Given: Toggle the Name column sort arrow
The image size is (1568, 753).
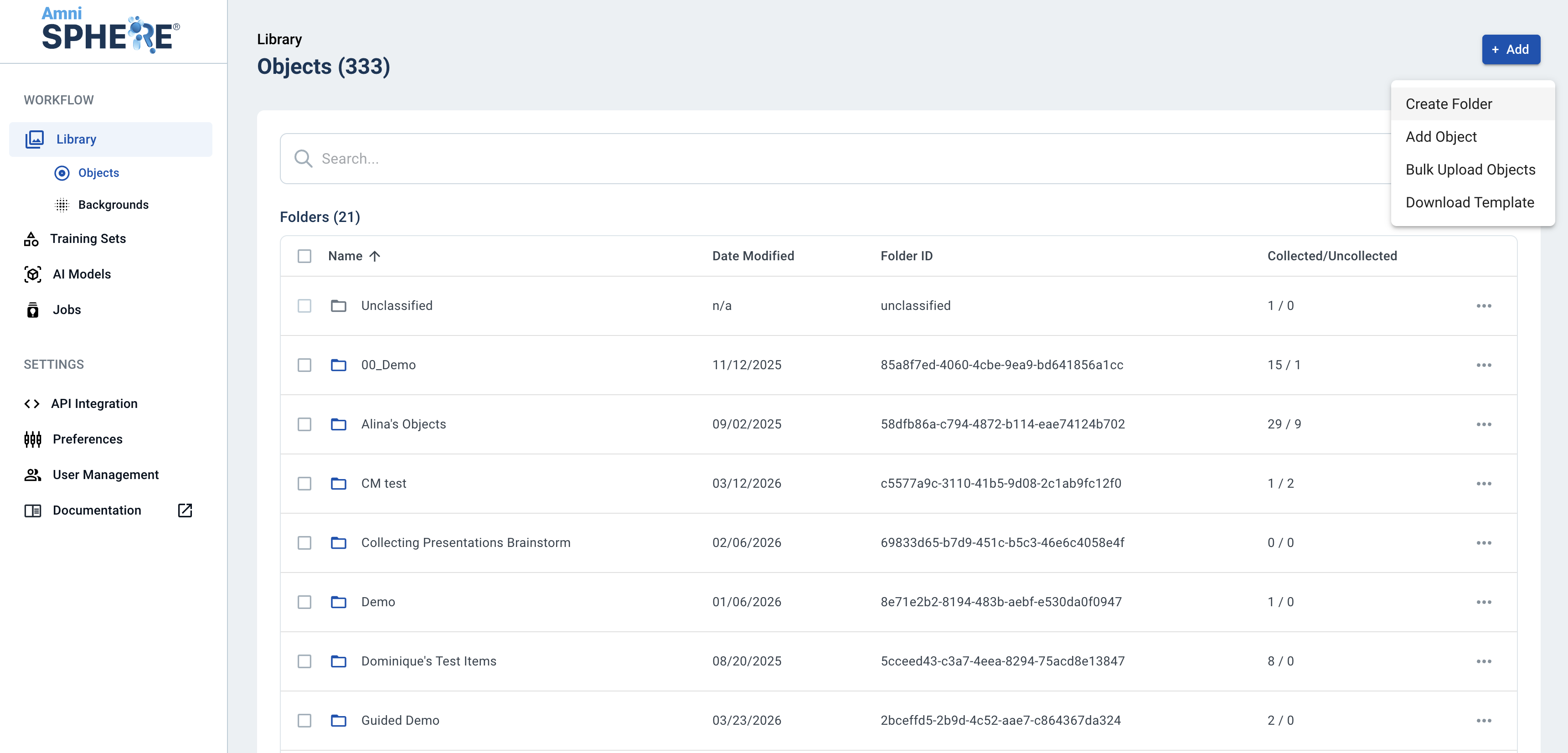Looking at the screenshot, I should pos(375,256).
